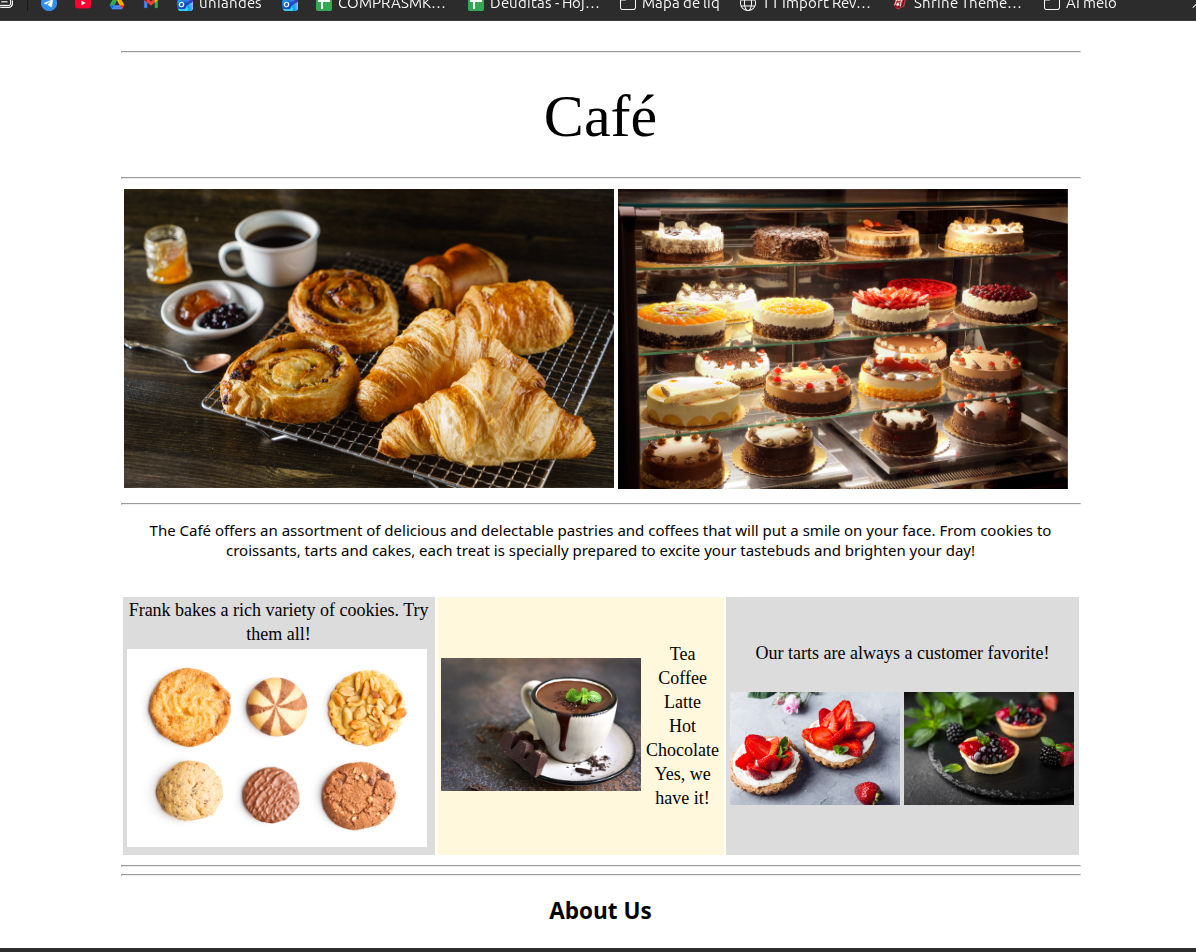Click the hot chocolate cup image
This screenshot has width=1196, height=952.
[x=541, y=724]
